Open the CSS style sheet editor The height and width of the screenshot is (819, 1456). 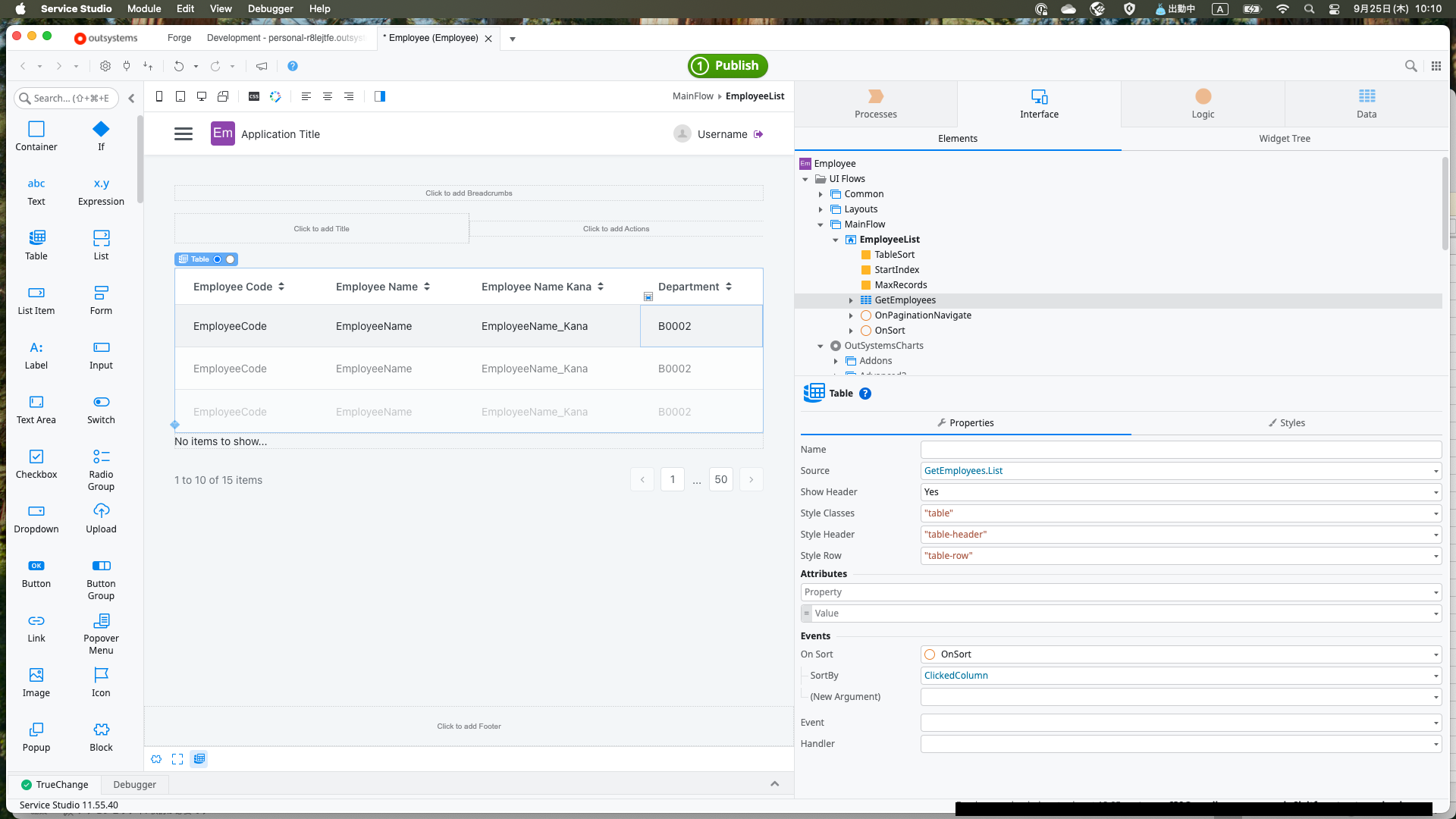[254, 96]
